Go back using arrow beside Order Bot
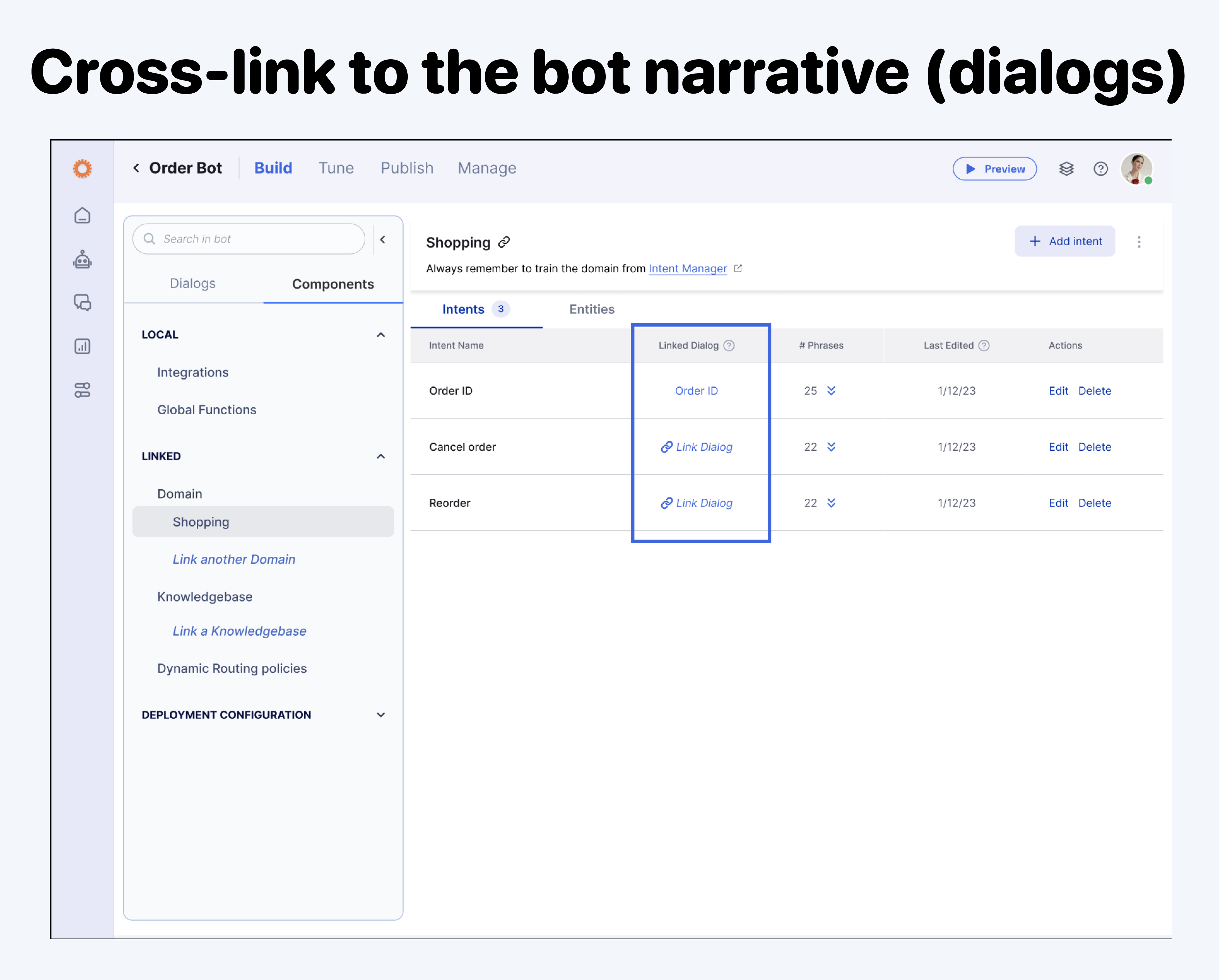Image resolution: width=1219 pixels, height=980 pixels. pyautogui.click(x=136, y=168)
